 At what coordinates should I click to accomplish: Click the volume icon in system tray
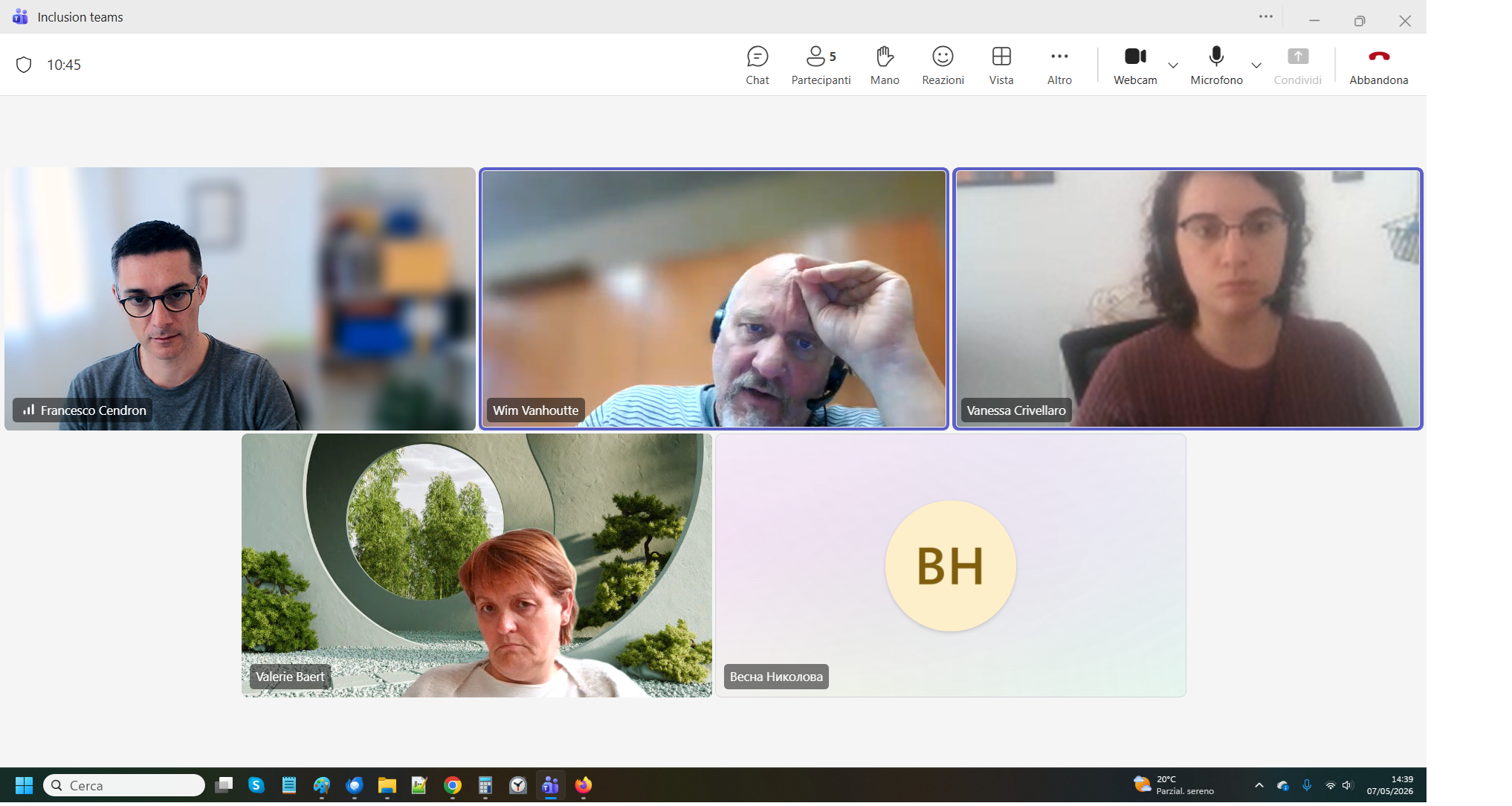(1348, 785)
